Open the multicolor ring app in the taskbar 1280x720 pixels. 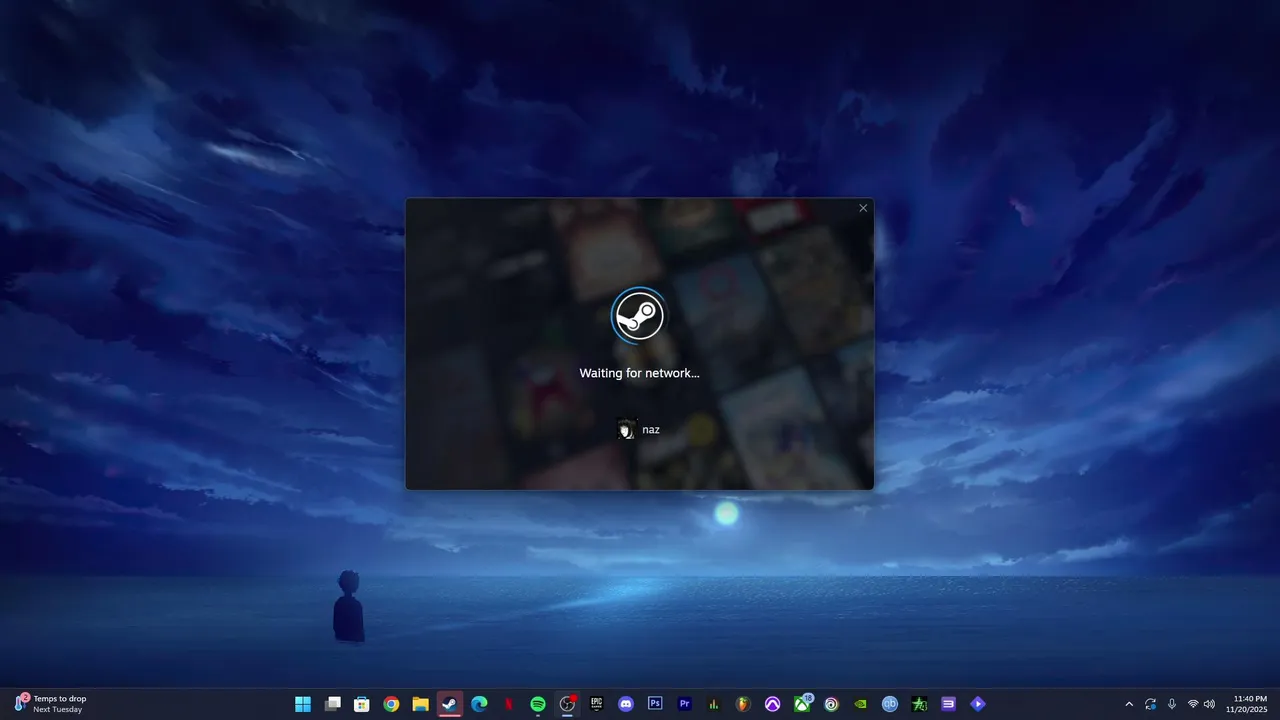(x=831, y=704)
